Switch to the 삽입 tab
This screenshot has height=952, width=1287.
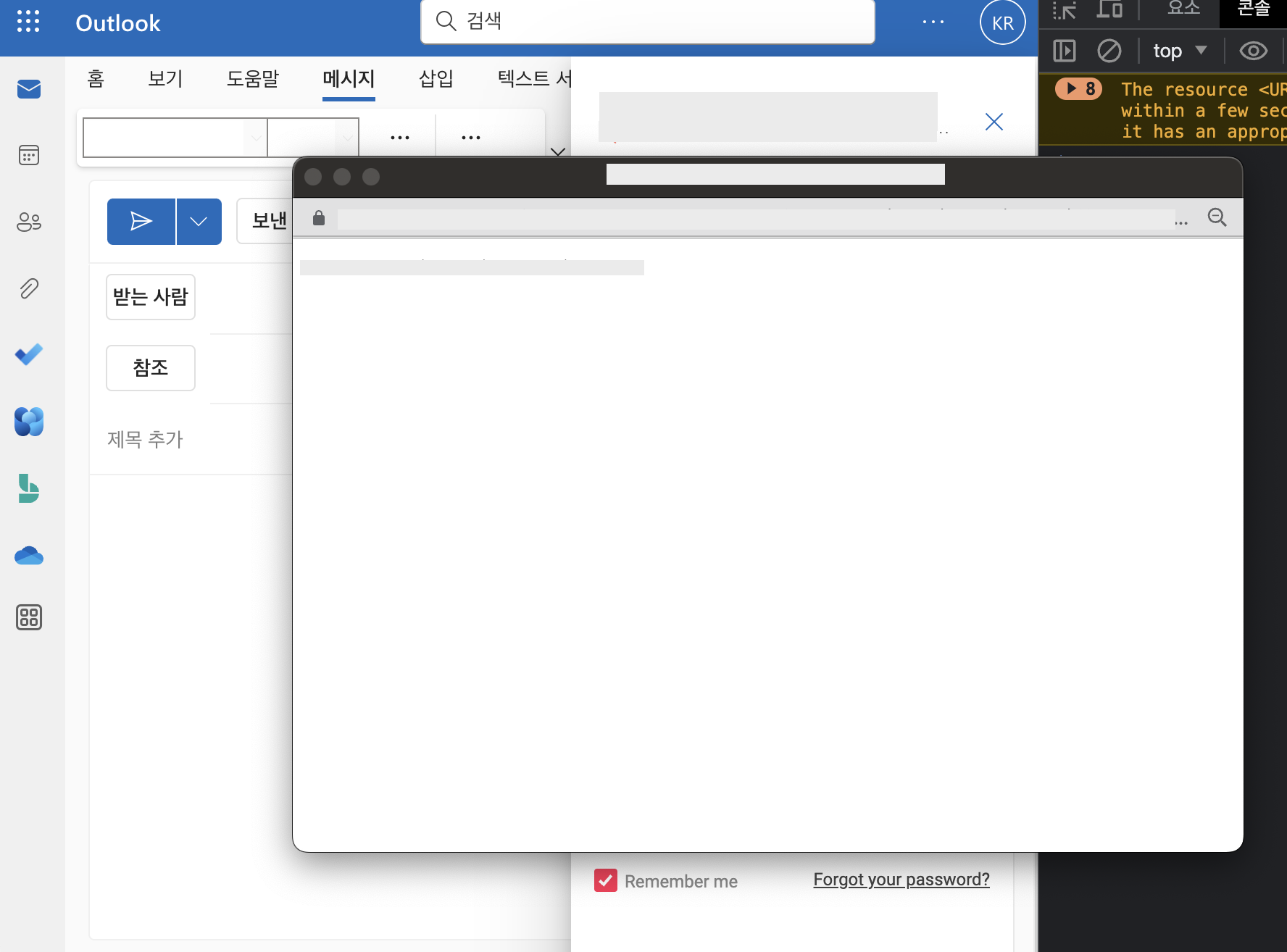436,78
